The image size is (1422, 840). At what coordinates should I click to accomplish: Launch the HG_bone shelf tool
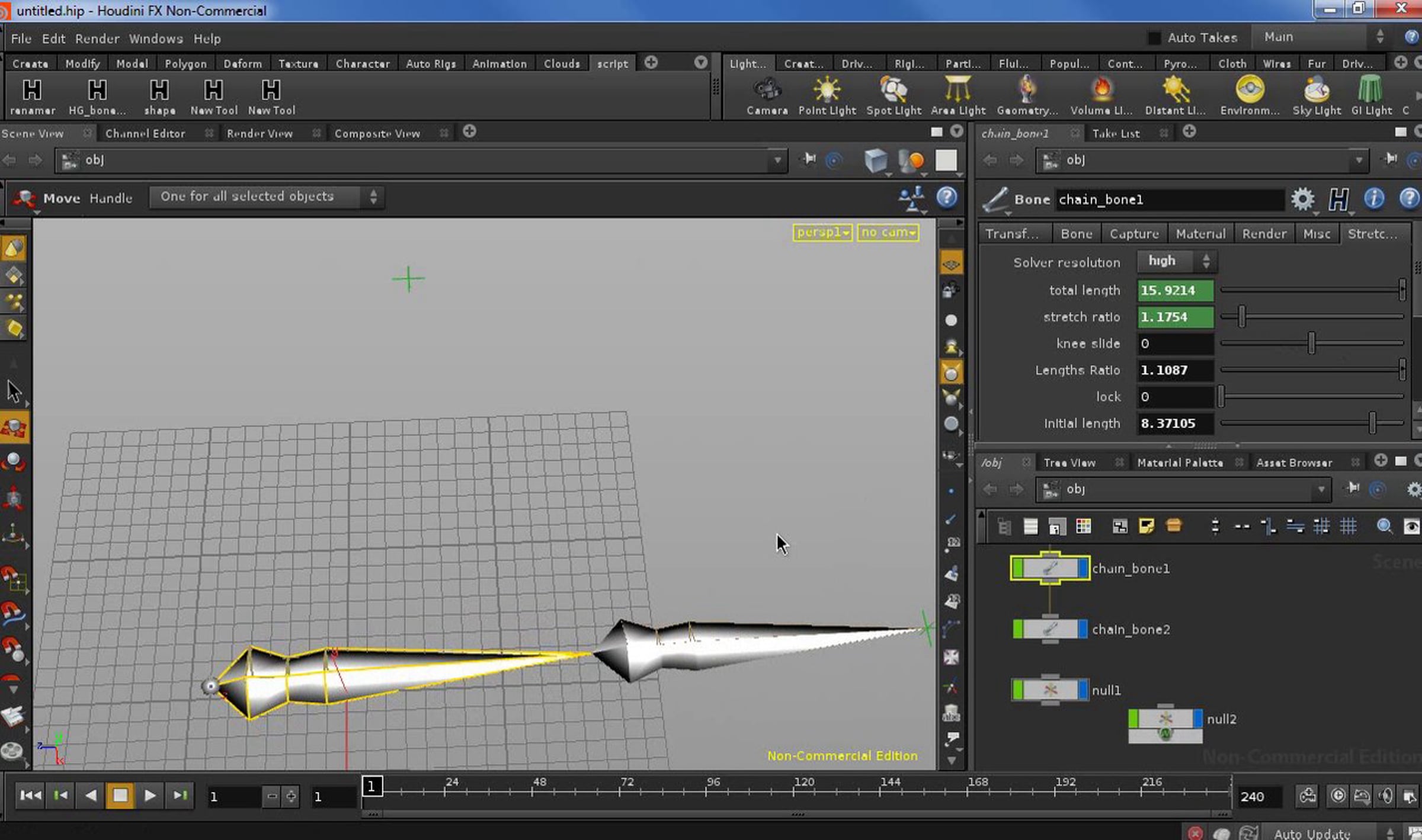(97, 97)
